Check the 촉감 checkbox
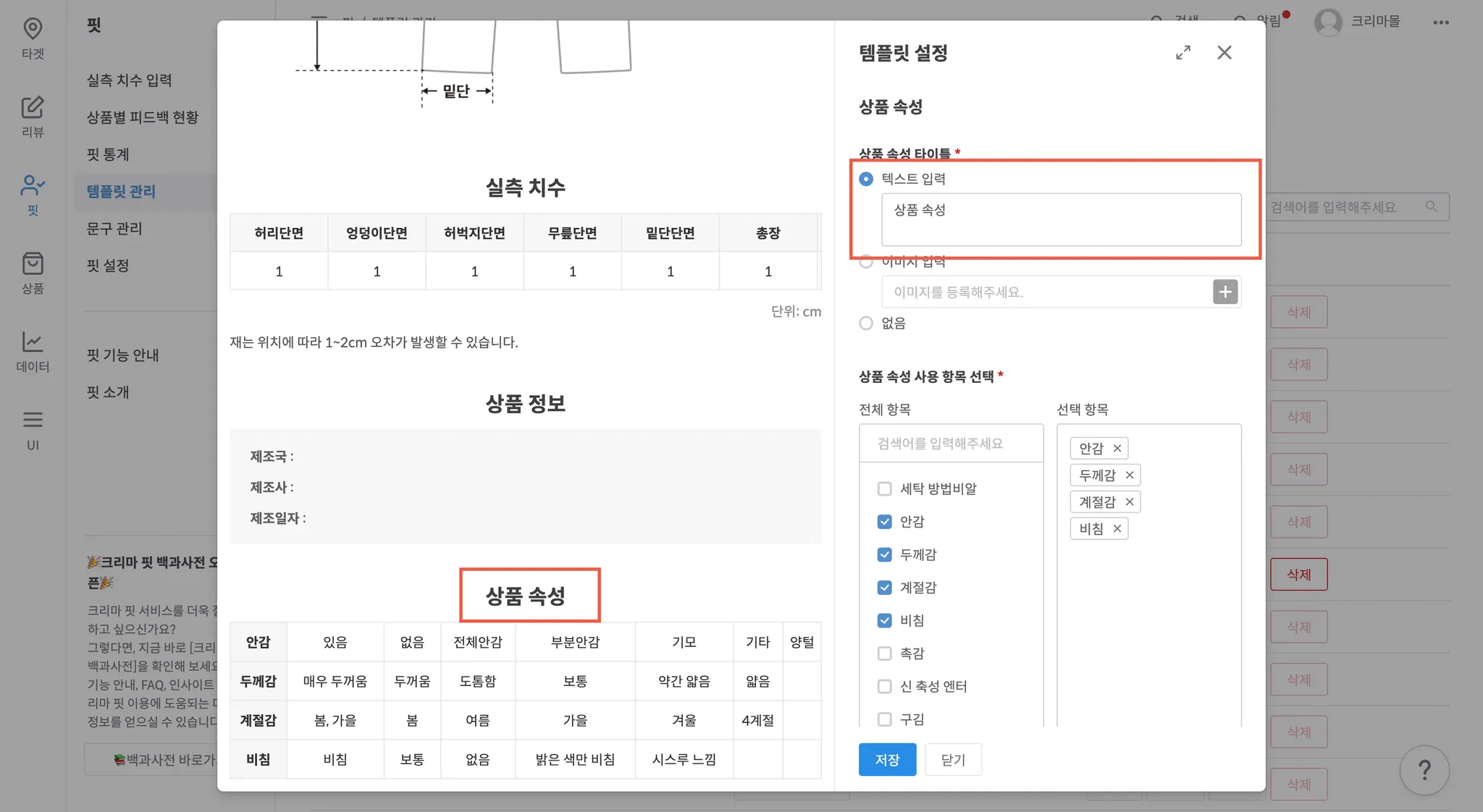 (884, 654)
